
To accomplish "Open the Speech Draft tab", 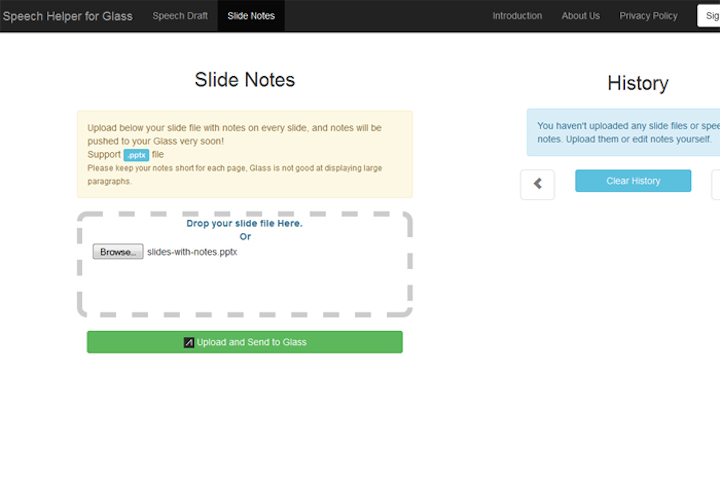I will [180, 16].
